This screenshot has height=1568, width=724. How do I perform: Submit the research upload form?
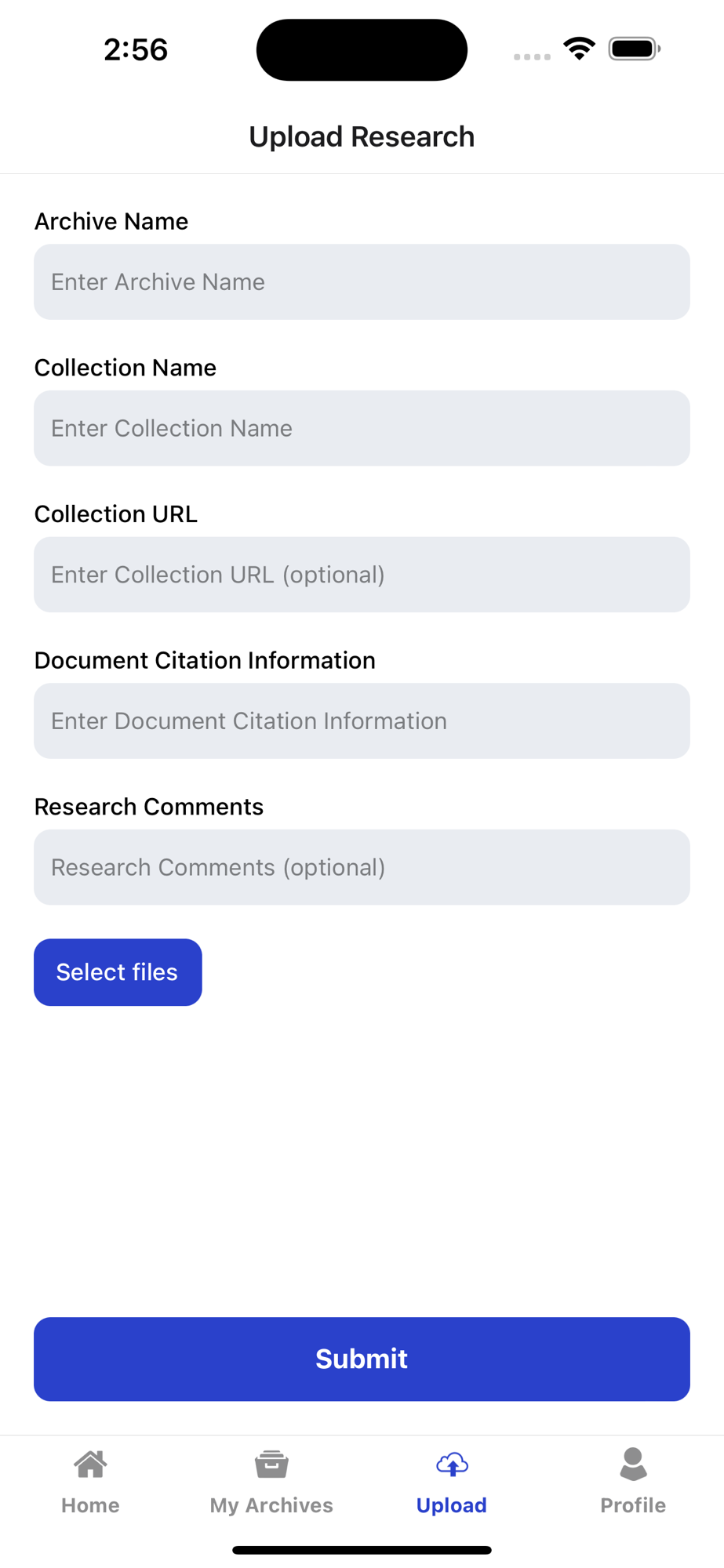pyautogui.click(x=362, y=1359)
